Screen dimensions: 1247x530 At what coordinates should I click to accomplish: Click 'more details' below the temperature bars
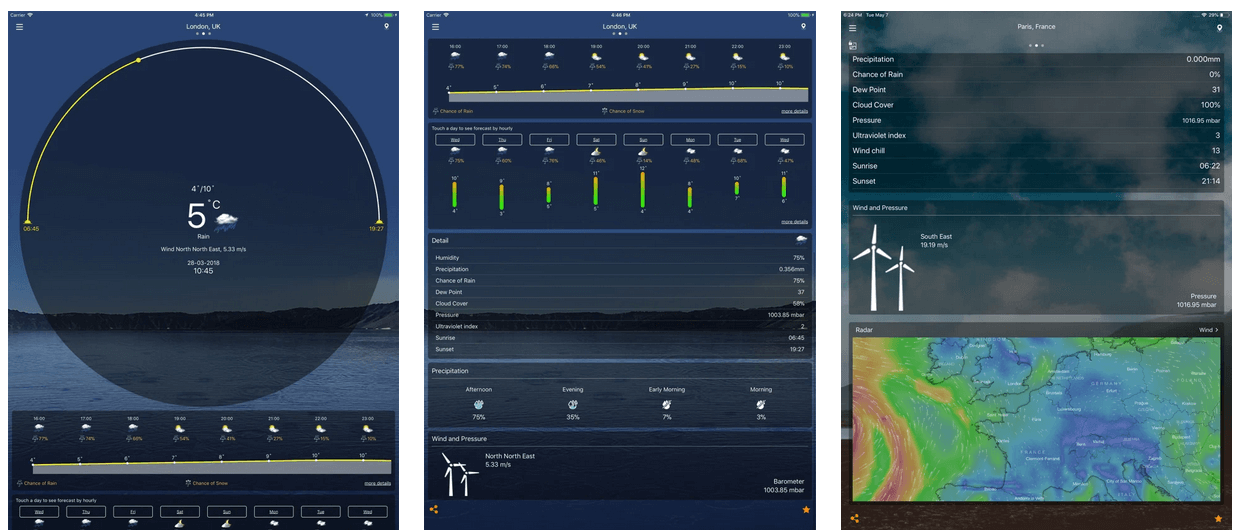(794, 221)
